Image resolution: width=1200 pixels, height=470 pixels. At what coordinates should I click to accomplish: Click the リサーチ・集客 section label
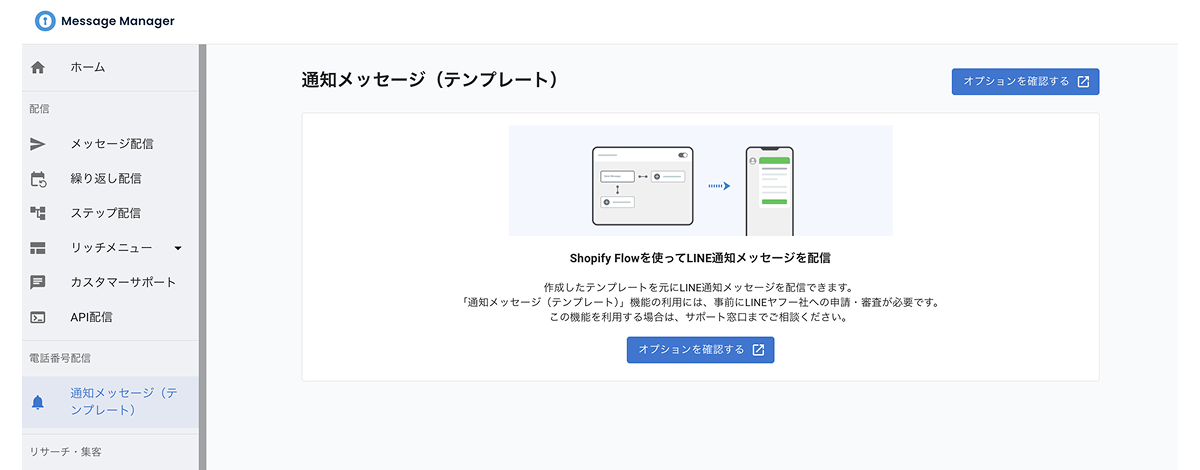click(x=65, y=451)
